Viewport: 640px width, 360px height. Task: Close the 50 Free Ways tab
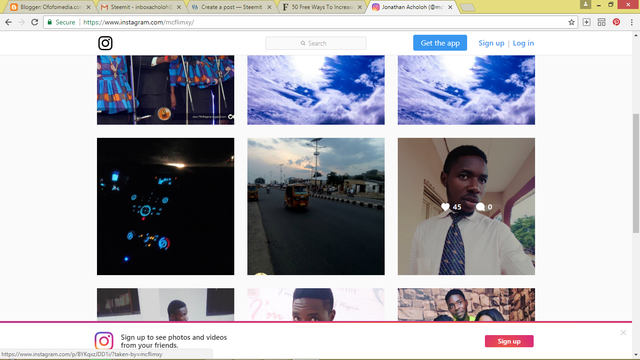coord(360,7)
